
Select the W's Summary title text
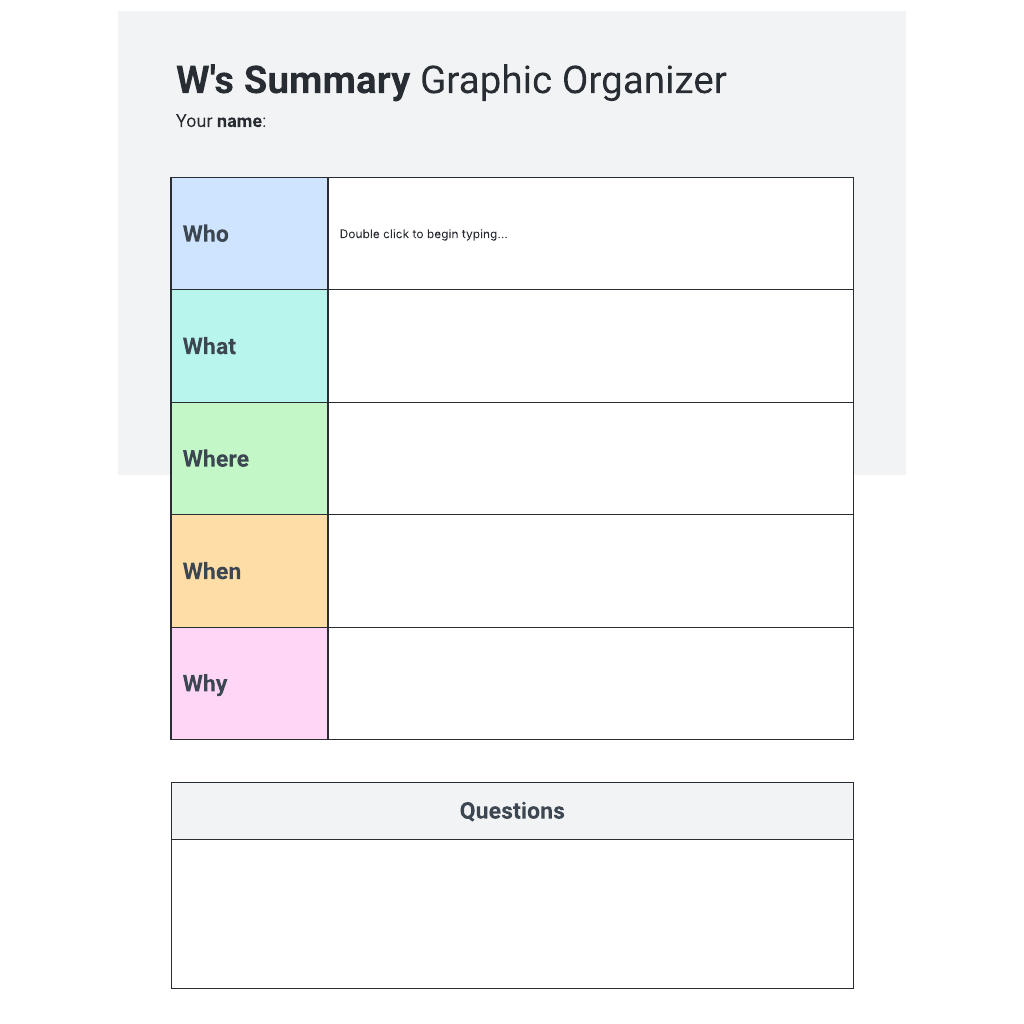(x=293, y=81)
